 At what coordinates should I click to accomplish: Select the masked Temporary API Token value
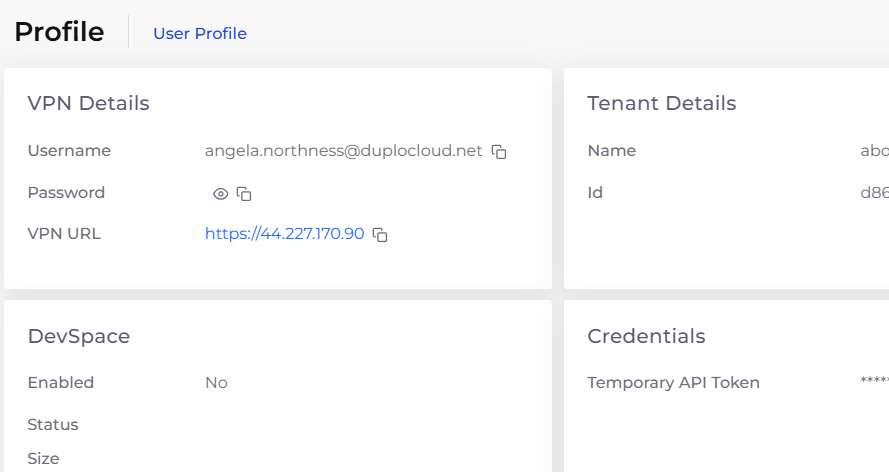pos(874,381)
